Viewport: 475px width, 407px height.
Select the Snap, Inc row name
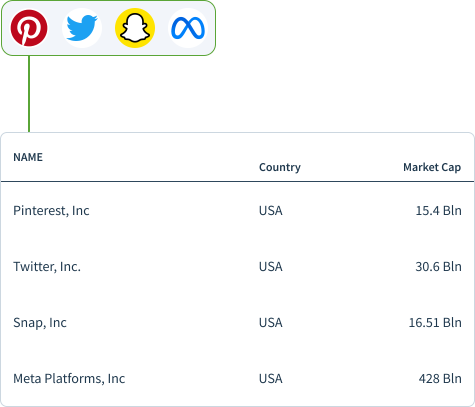pyautogui.click(x=40, y=323)
